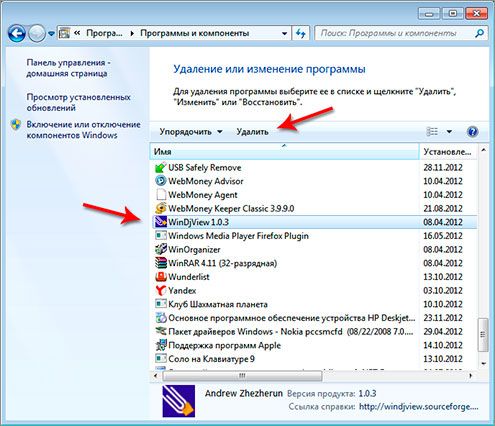Screen dimensions: 495x426
Task: Select the WebMoney Keeper Classic icon
Action: click(161, 208)
